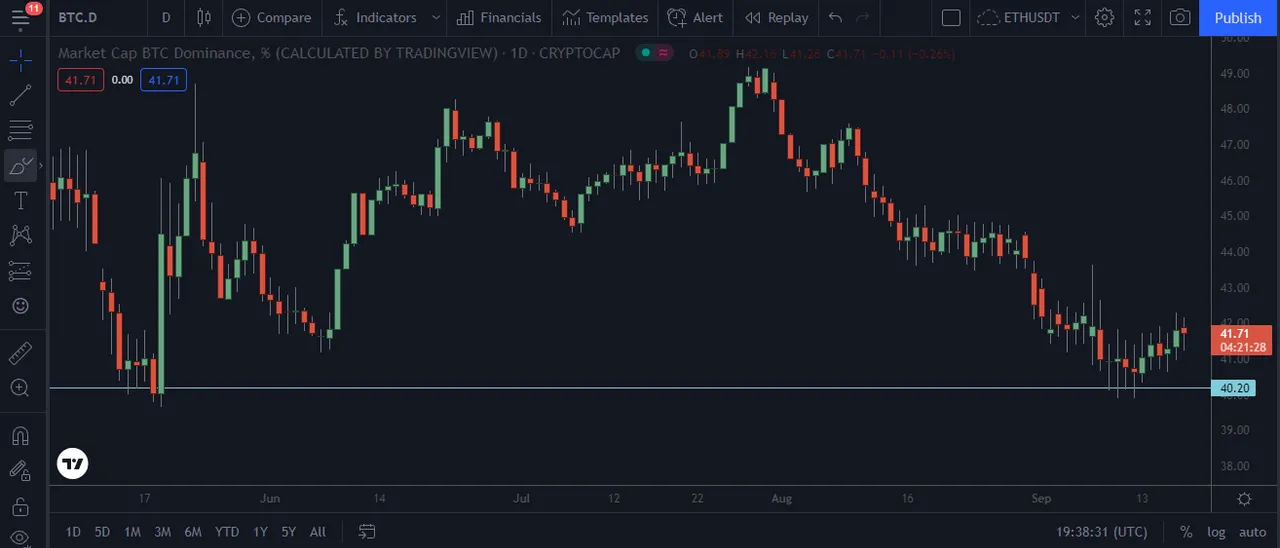Click the red 41.71 sell box

tap(81, 80)
